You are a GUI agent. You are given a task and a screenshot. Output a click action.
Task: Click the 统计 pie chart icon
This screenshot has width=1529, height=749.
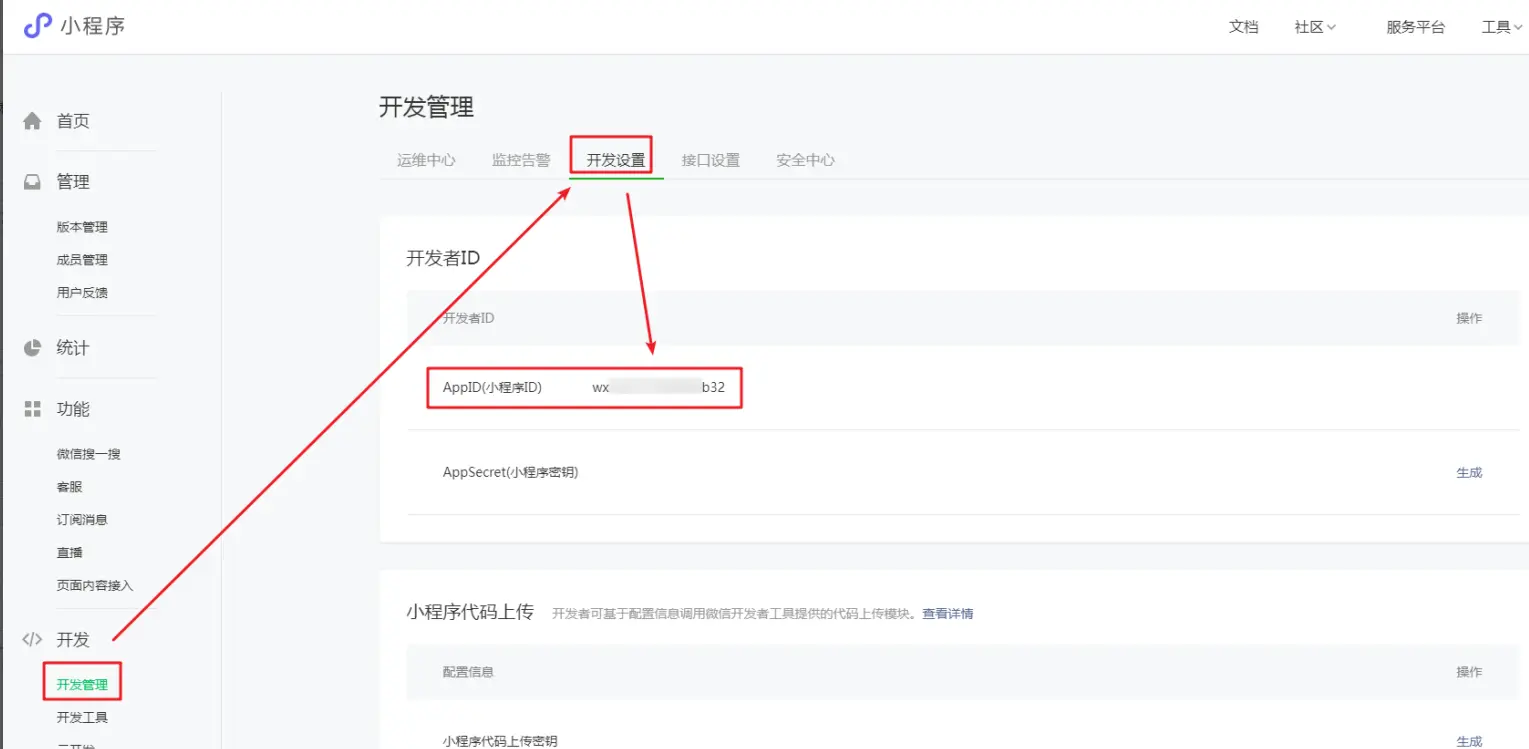pyautogui.click(x=33, y=348)
